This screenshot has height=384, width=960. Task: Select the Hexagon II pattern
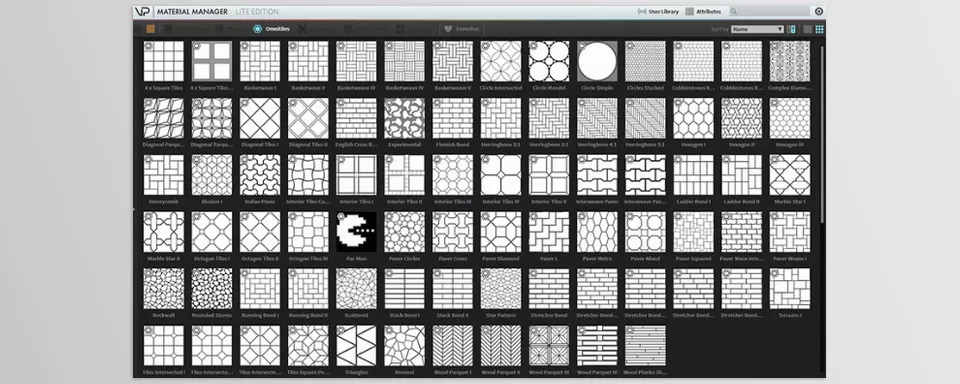(x=741, y=118)
